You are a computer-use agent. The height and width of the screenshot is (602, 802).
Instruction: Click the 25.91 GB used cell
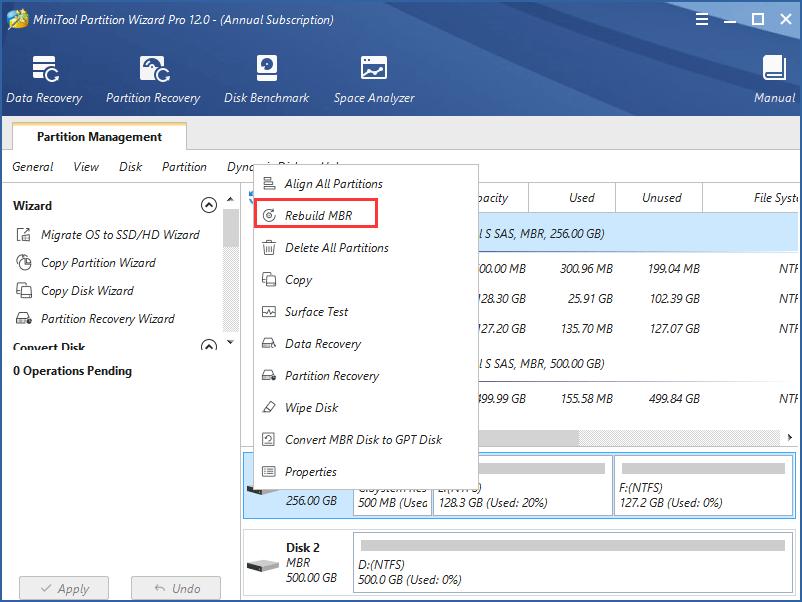pyautogui.click(x=590, y=299)
